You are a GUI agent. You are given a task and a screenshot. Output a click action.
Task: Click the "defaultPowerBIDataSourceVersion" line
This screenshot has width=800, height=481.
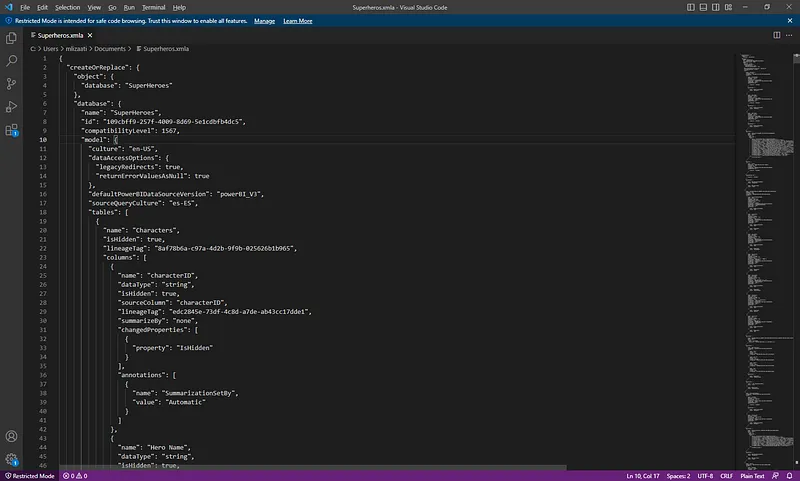pyautogui.click(x=176, y=194)
